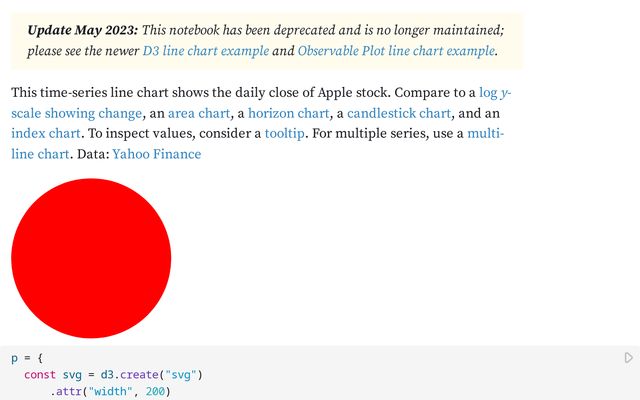
Task: Place cursor on '.attr("width", 200)' line
Action: pos(110,391)
